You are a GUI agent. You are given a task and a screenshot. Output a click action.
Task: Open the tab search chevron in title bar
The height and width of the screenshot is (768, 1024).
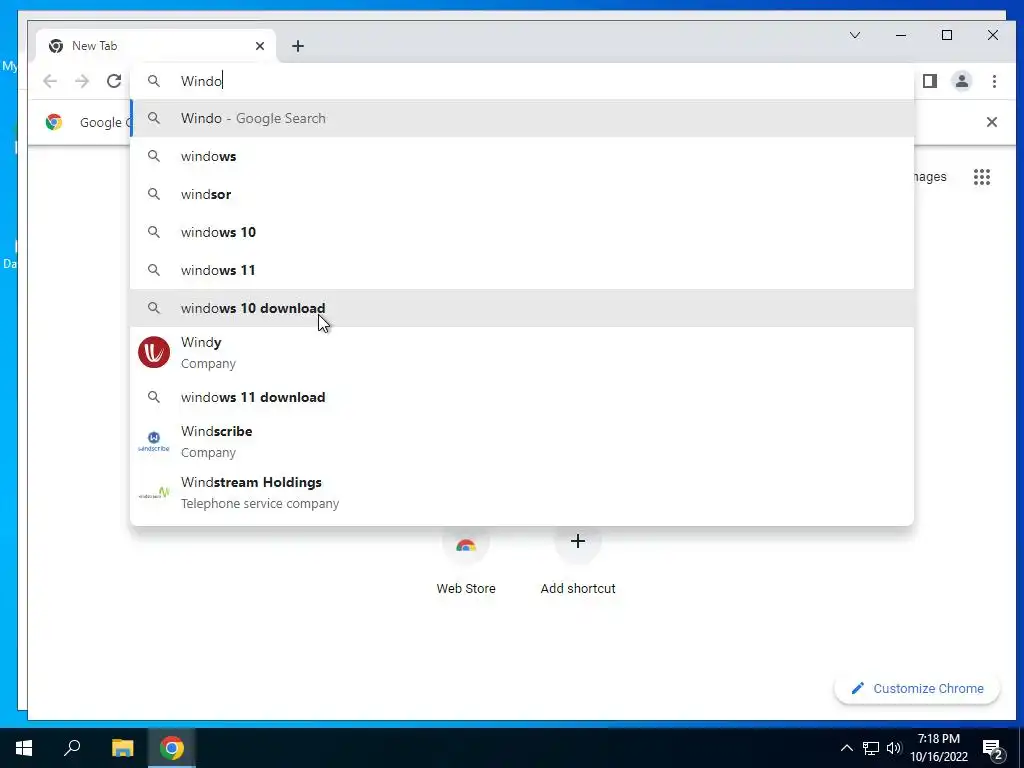tap(855, 35)
